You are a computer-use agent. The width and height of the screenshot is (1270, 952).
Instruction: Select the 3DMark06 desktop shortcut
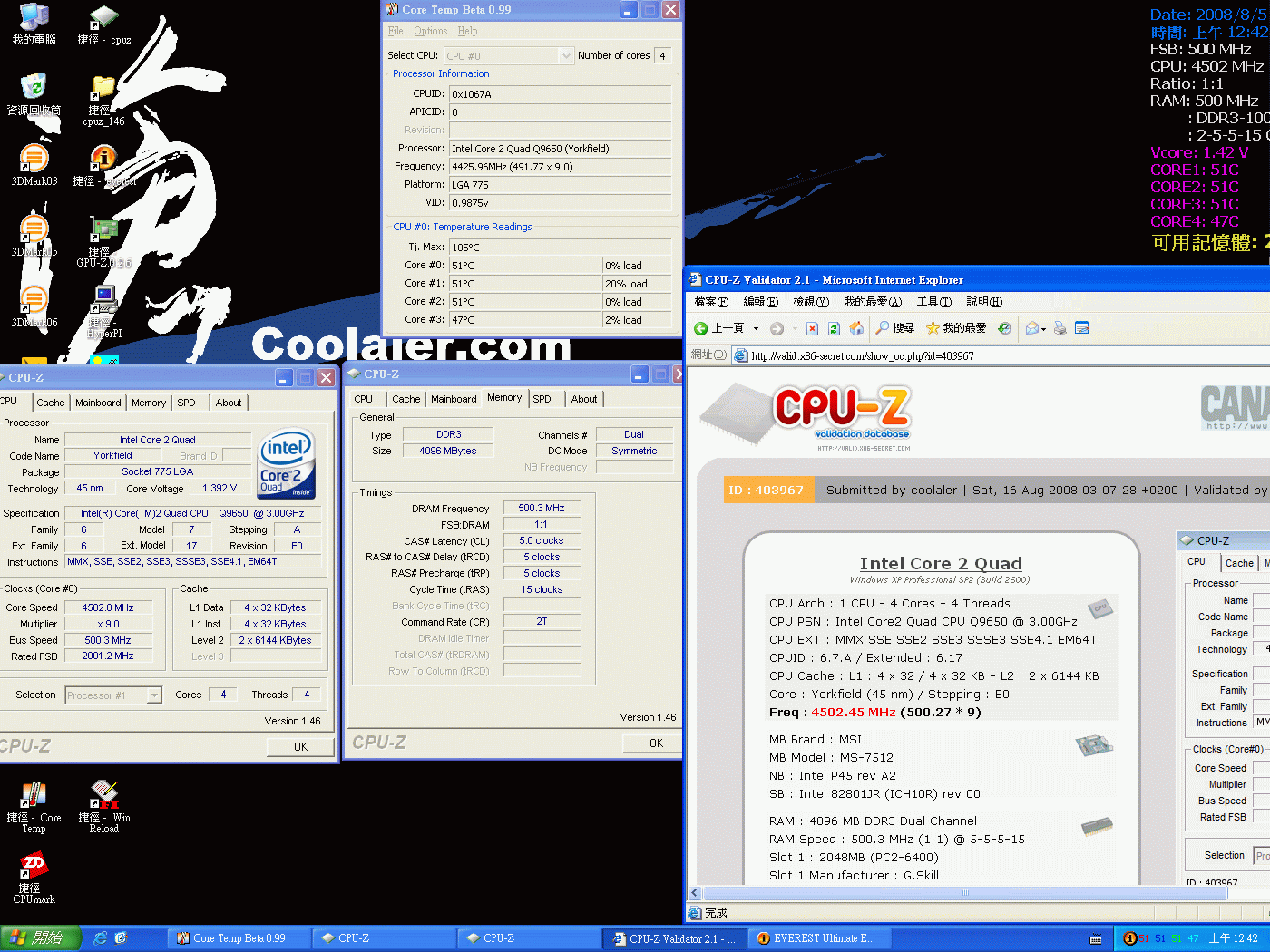point(34,306)
